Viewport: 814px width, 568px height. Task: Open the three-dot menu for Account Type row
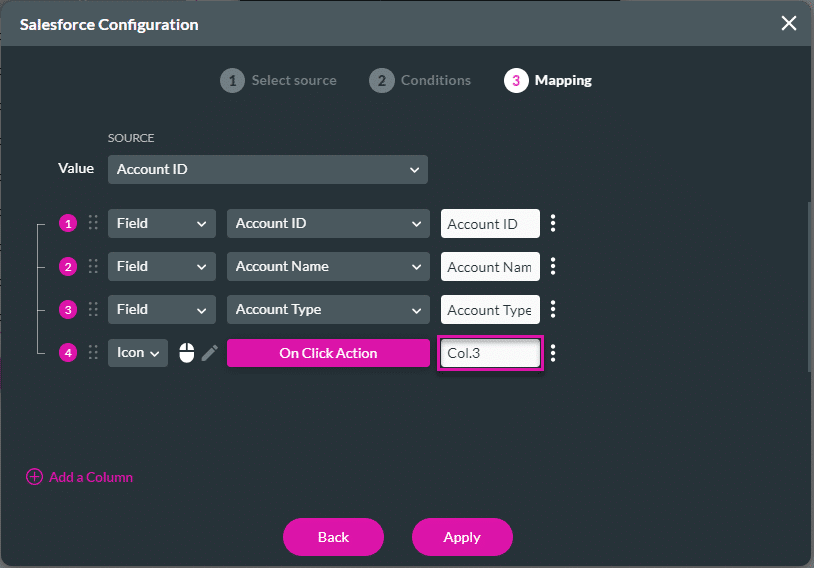tap(553, 310)
